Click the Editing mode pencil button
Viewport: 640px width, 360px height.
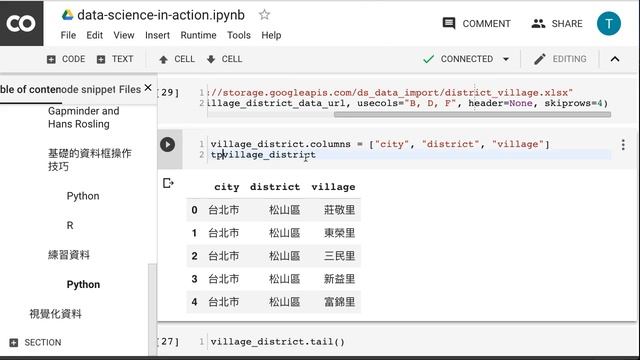[560, 59]
